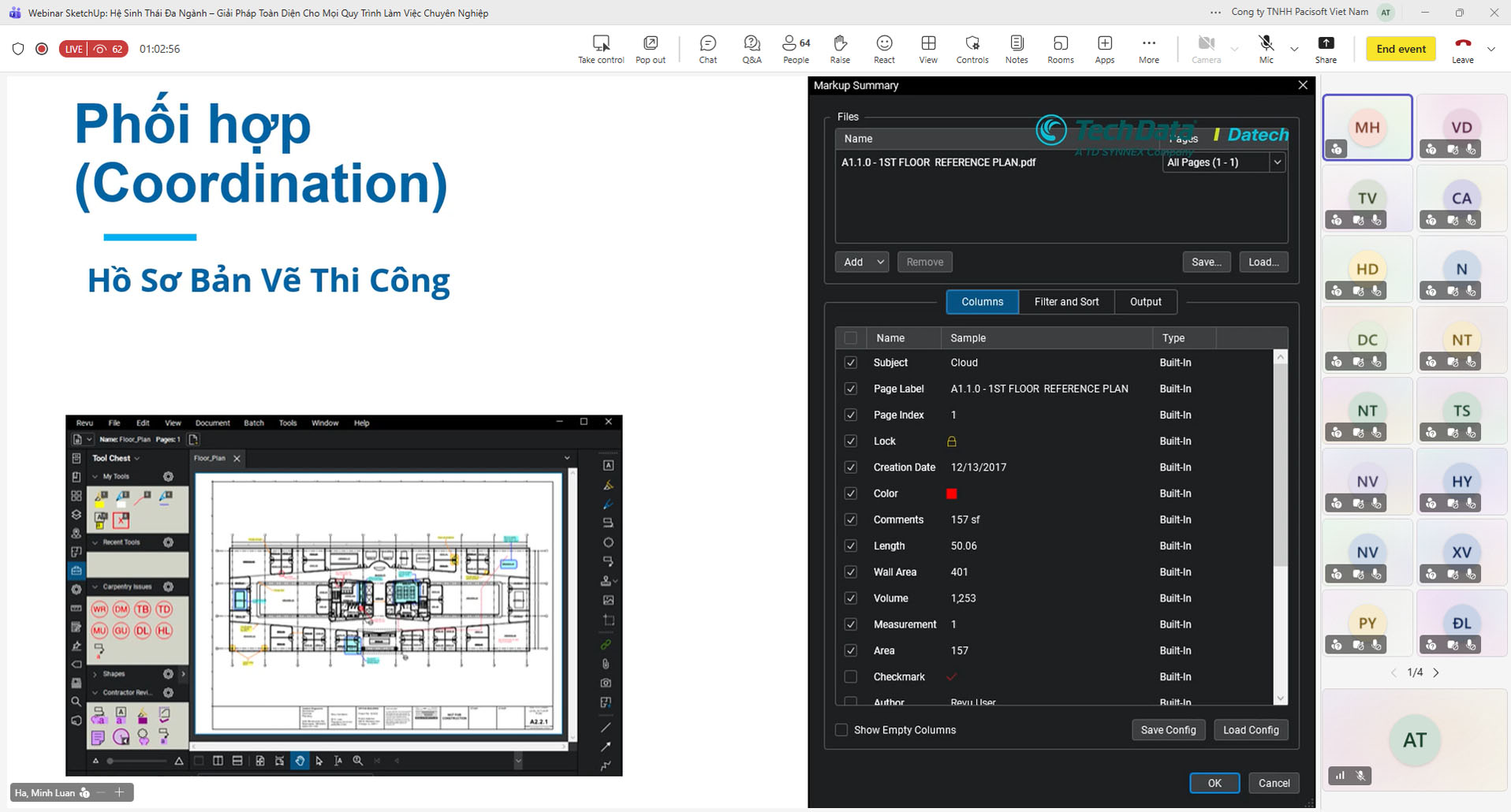
Task: Open the React emoji menu
Action: (x=884, y=48)
